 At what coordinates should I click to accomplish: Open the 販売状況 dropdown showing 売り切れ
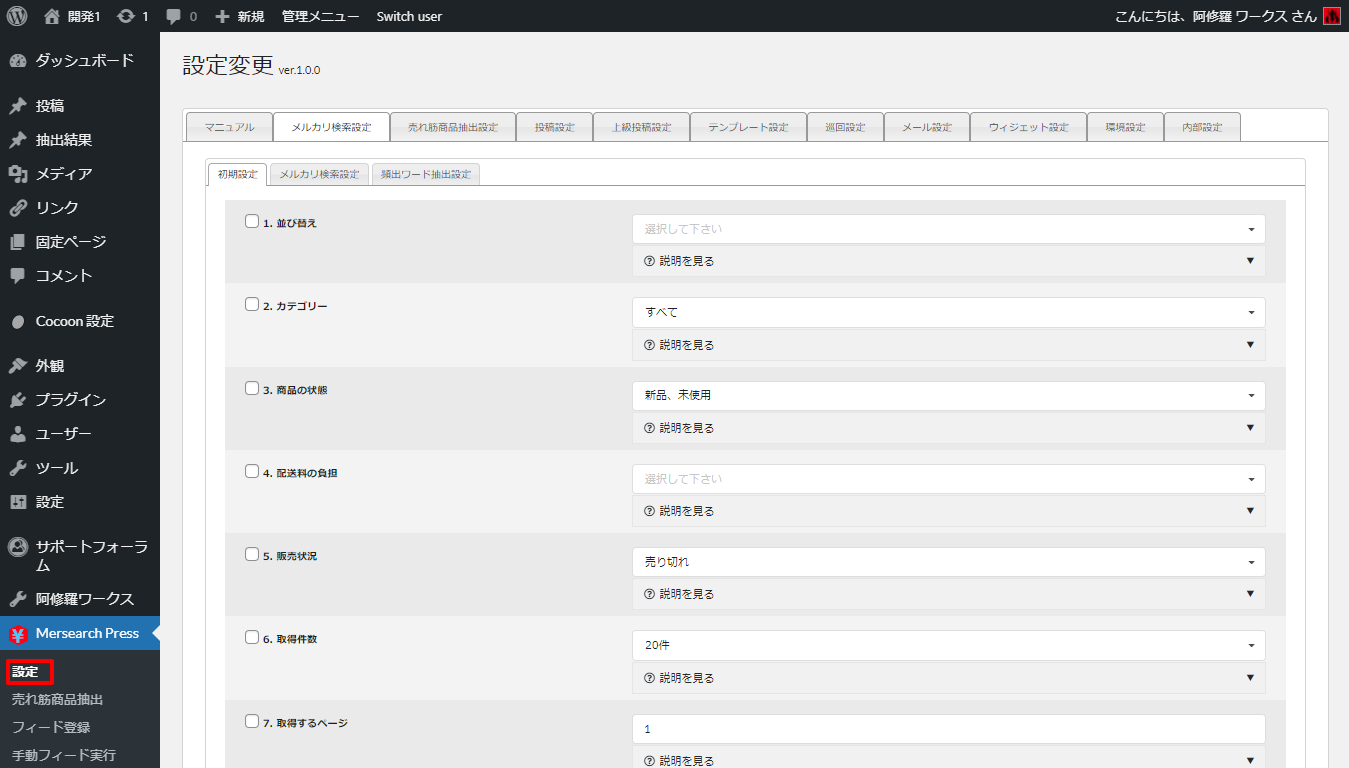[948, 562]
